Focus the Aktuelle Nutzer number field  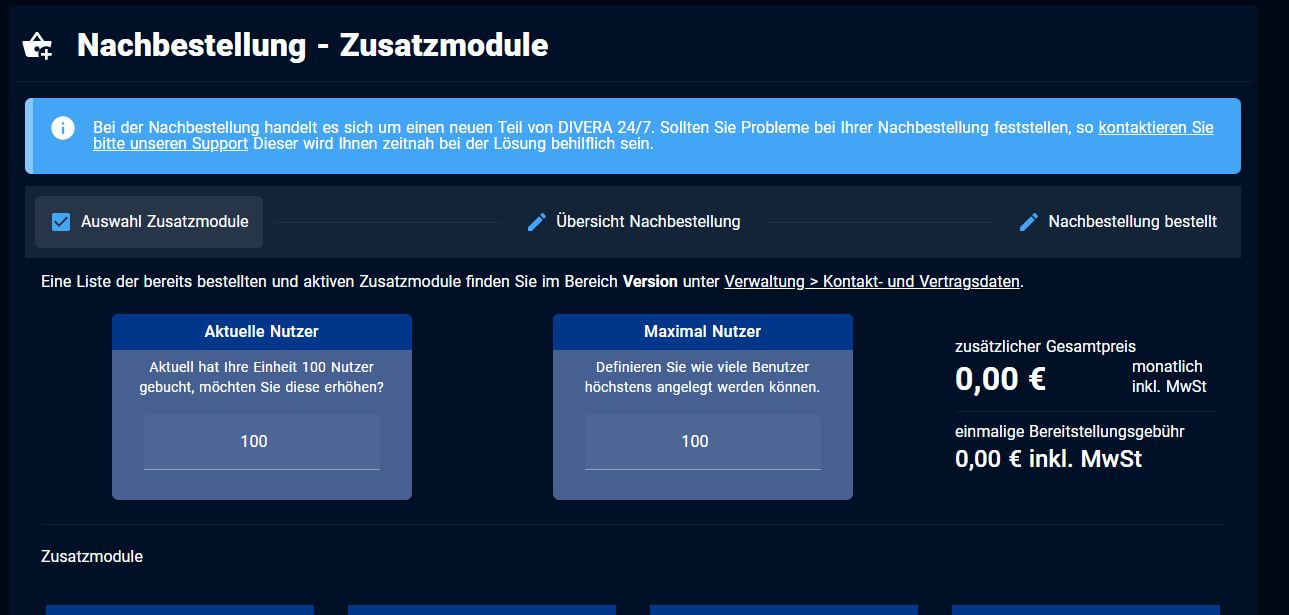(x=261, y=442)
